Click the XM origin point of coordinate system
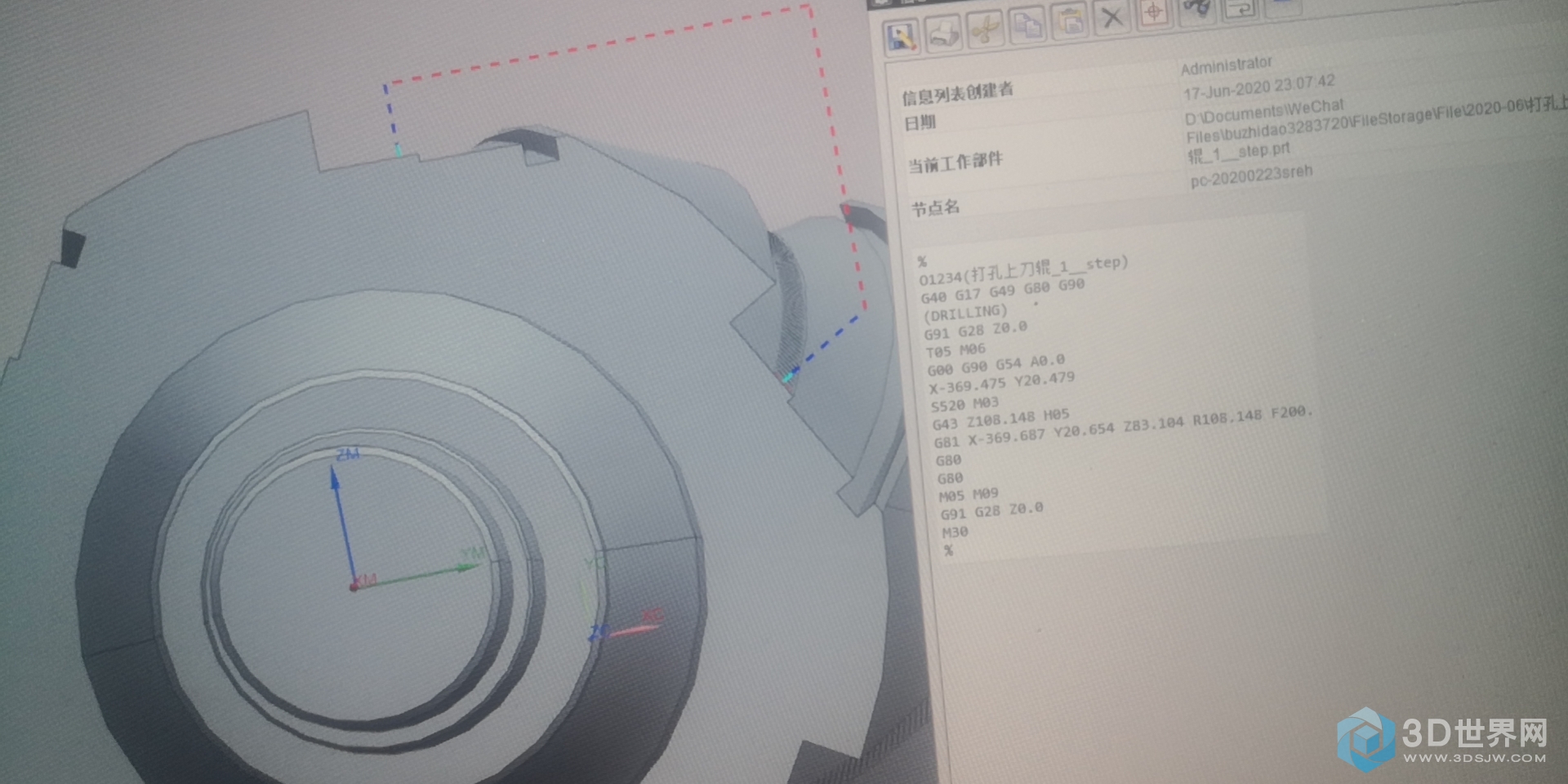 (x=354, y=586)
